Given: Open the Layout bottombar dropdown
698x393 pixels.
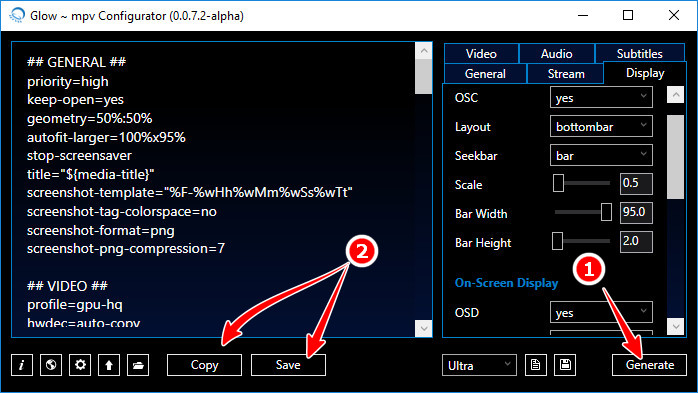Looking at the screenshot, I should 601,126.
